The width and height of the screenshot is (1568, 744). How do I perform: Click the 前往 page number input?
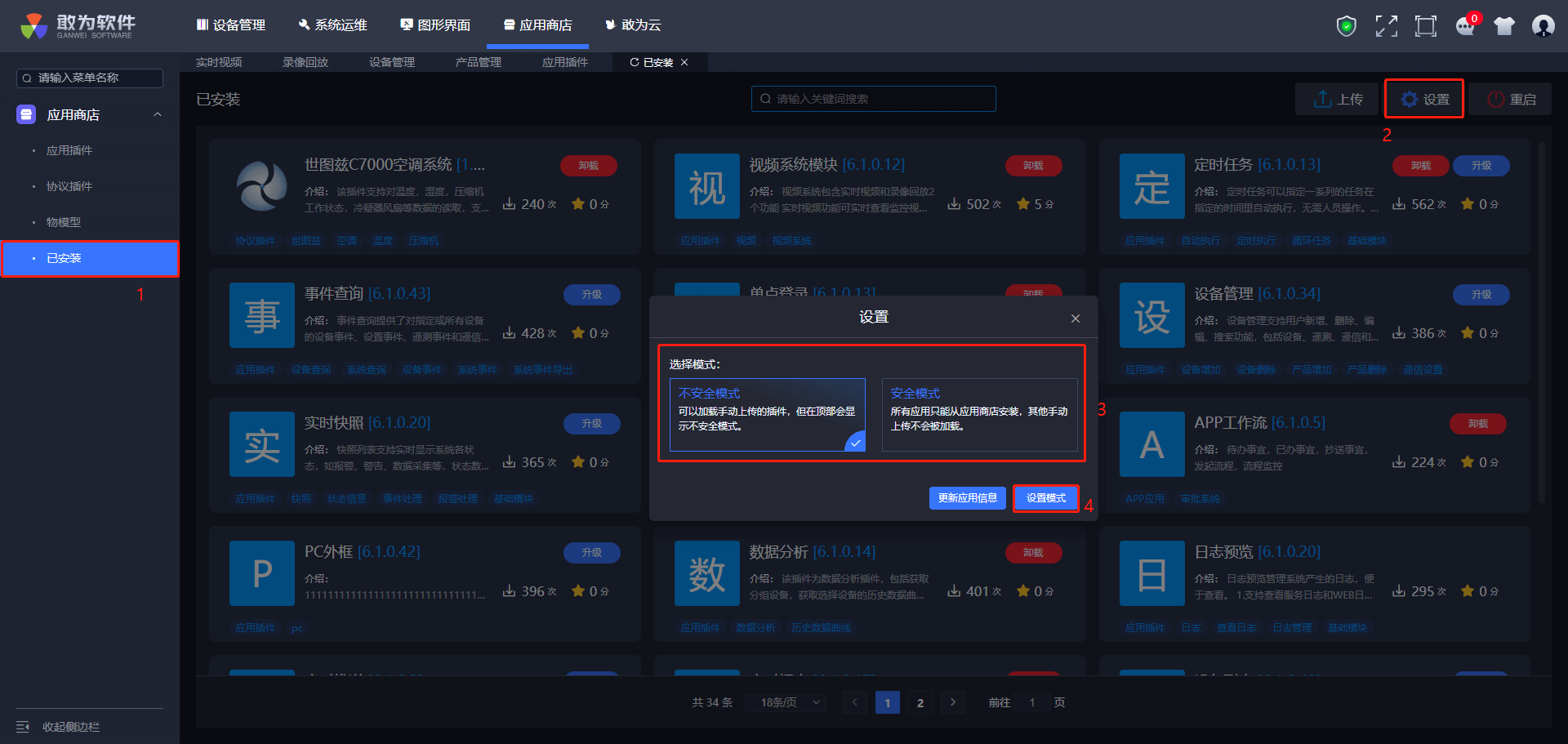[x=1032, y=702]
